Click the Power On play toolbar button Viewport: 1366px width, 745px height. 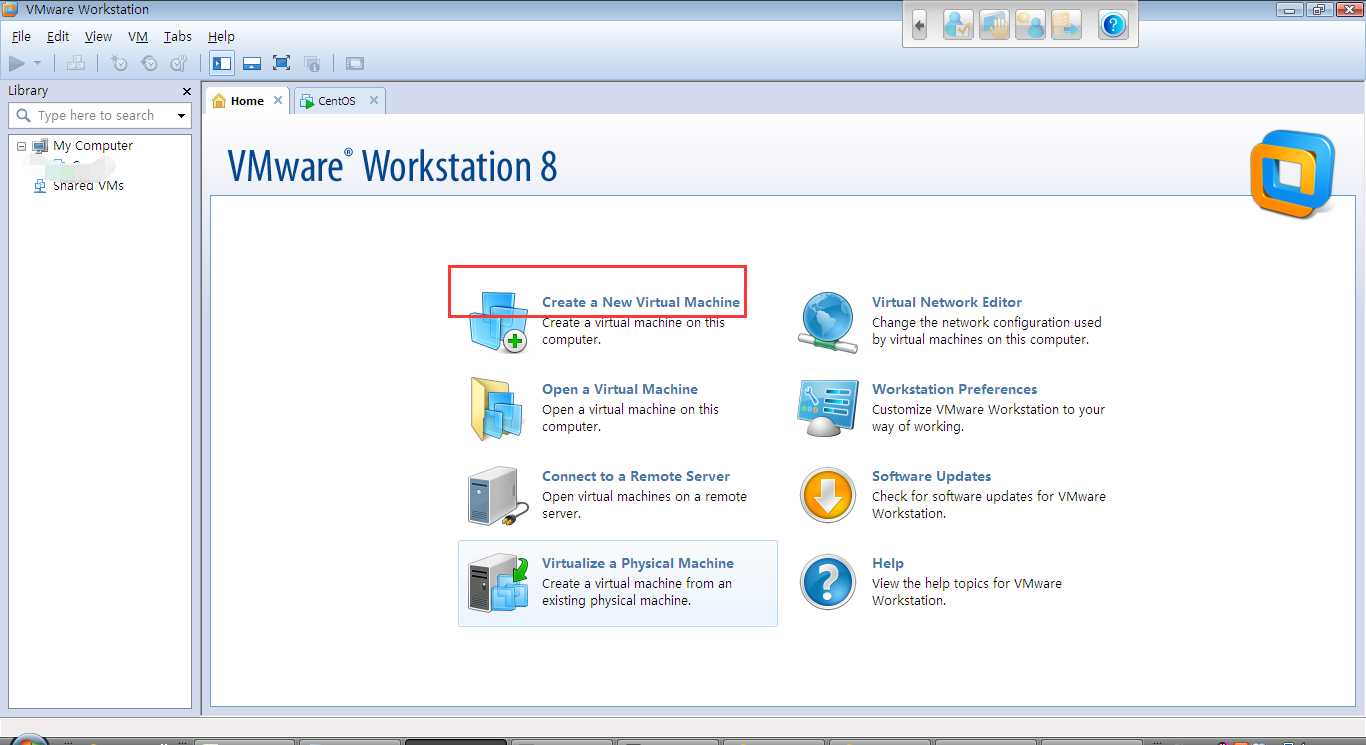[x=17, y=63]
